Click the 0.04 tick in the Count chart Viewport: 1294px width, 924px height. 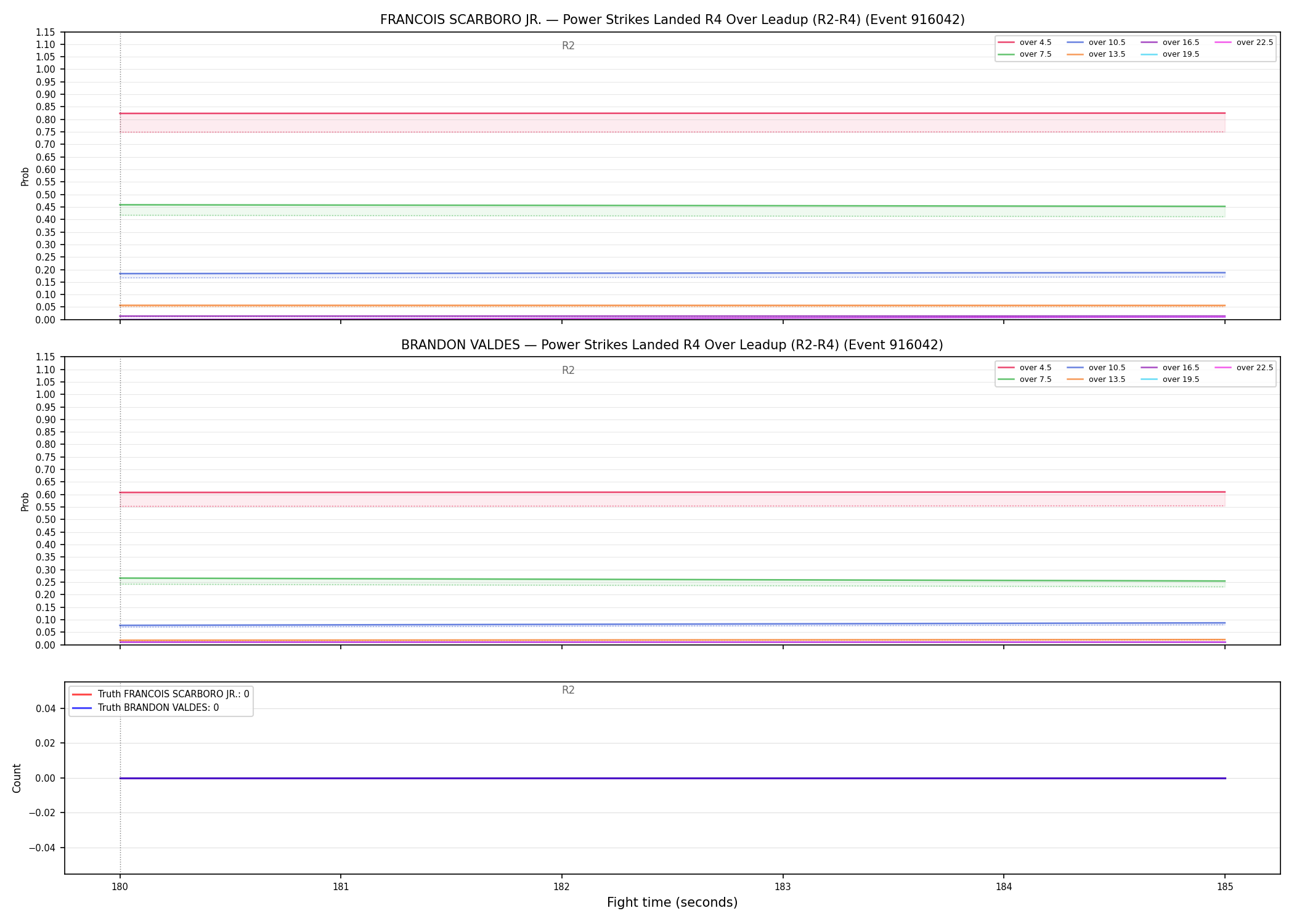coord(45,708)
